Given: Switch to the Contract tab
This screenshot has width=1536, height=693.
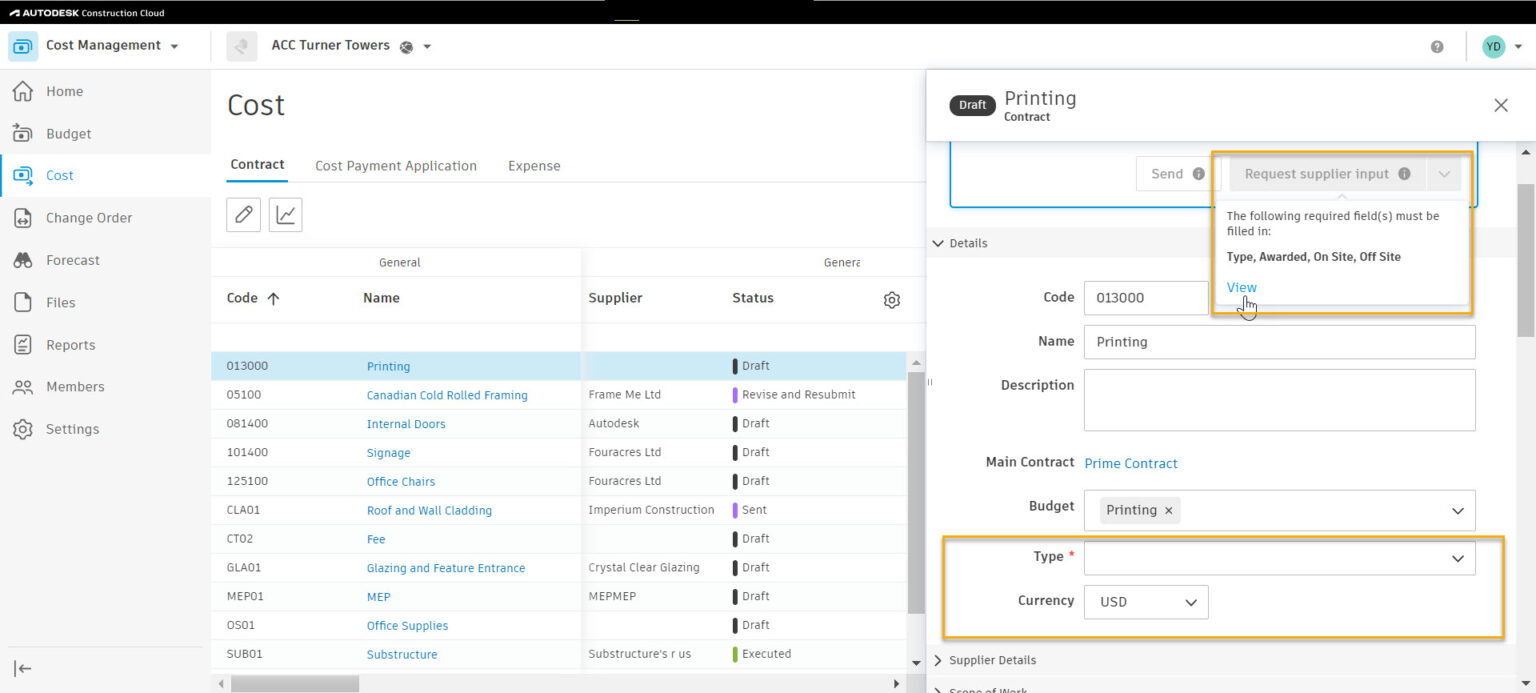Looking at the screenshot, I should [x=258, y=165].
